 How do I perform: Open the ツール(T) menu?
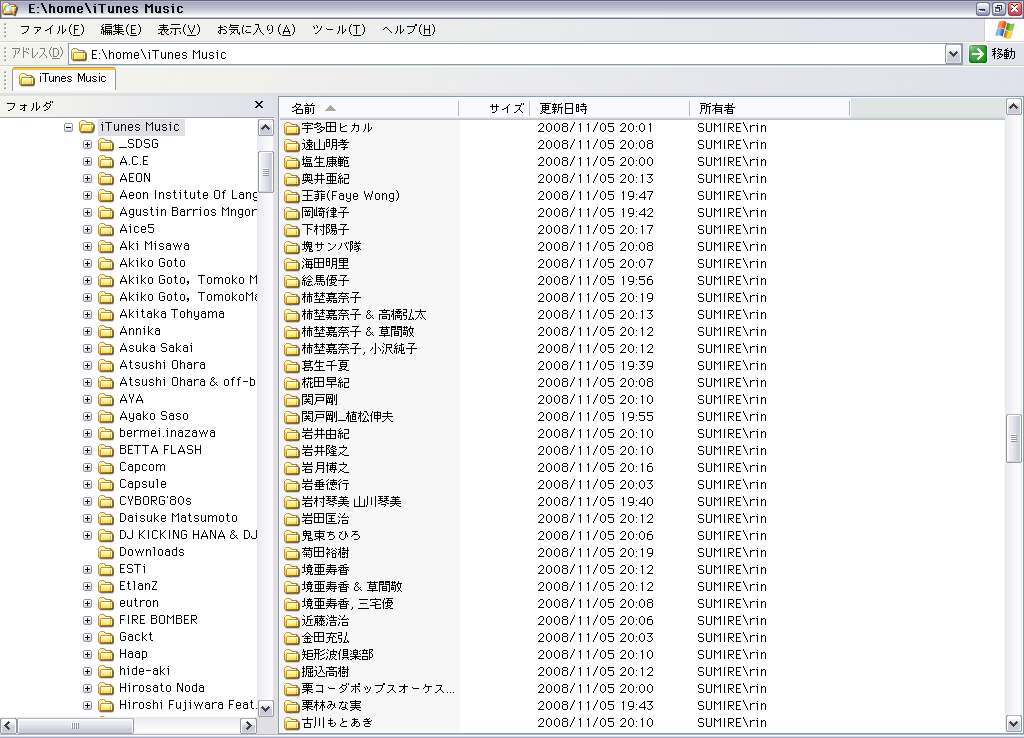338,29
